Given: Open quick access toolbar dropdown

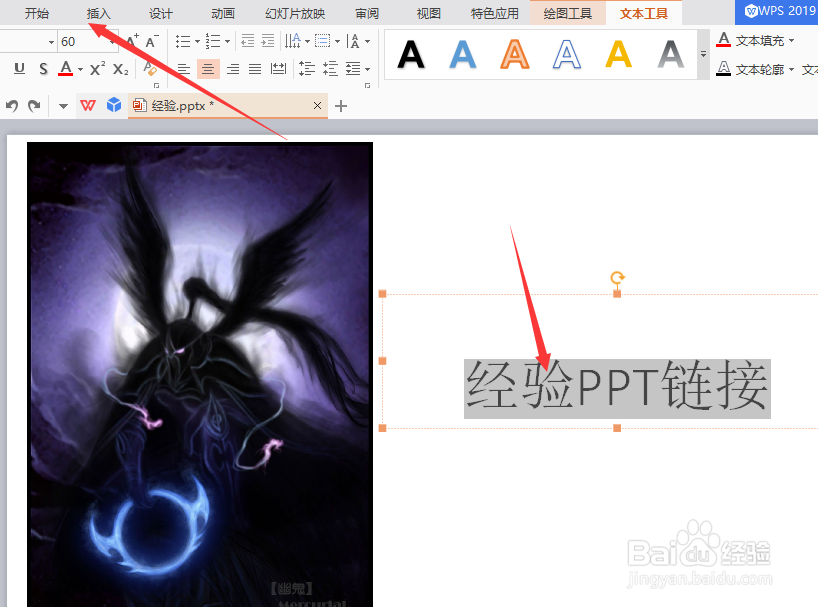Looking at the screenshot, I should 63,106.
